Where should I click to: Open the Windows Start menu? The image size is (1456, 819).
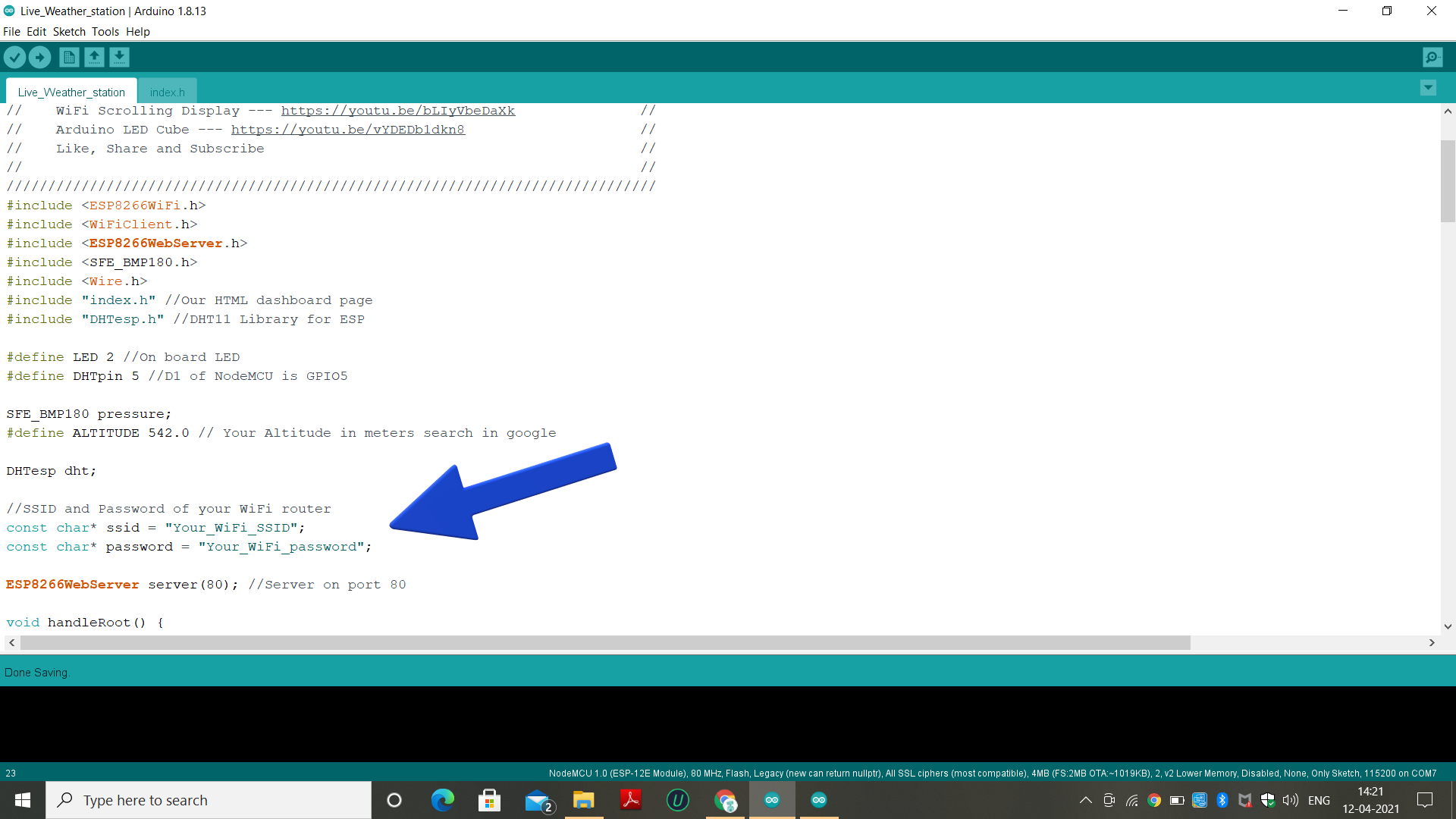tap(23, 800)
